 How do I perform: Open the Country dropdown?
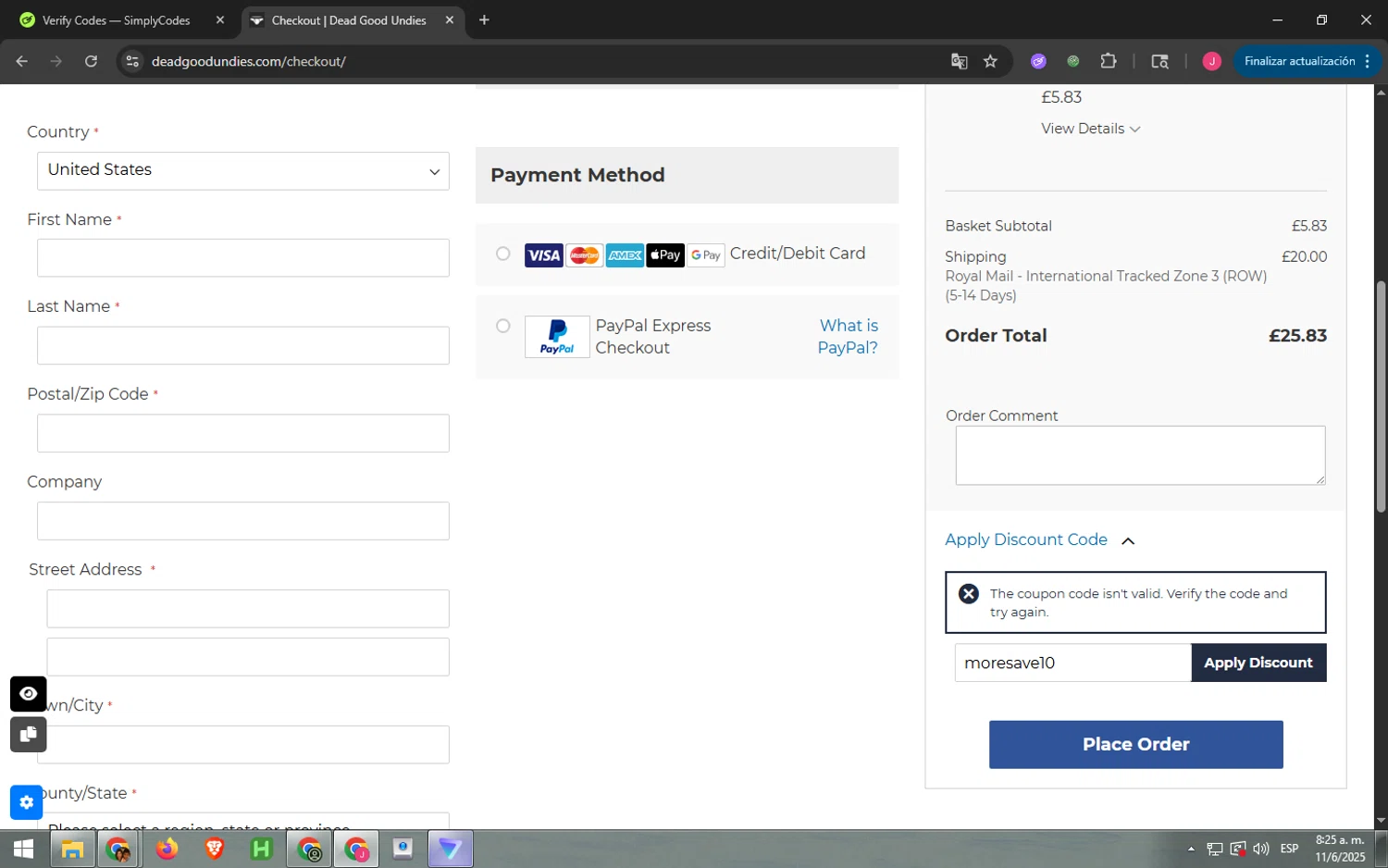[243, 170]
